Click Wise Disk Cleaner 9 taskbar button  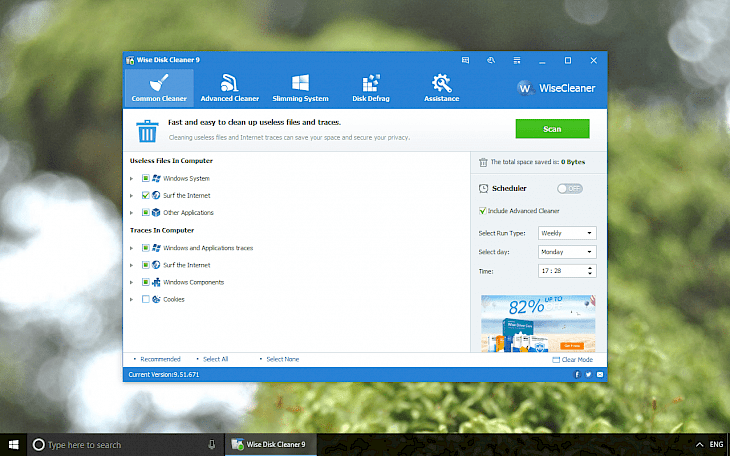click(x=270, y=445)
